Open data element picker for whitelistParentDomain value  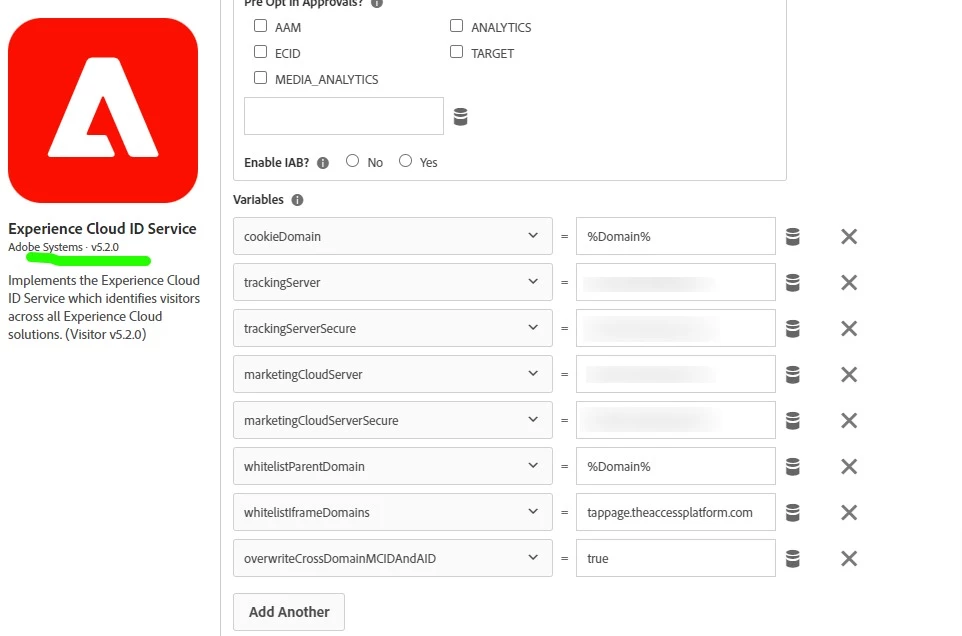point(793,467)
